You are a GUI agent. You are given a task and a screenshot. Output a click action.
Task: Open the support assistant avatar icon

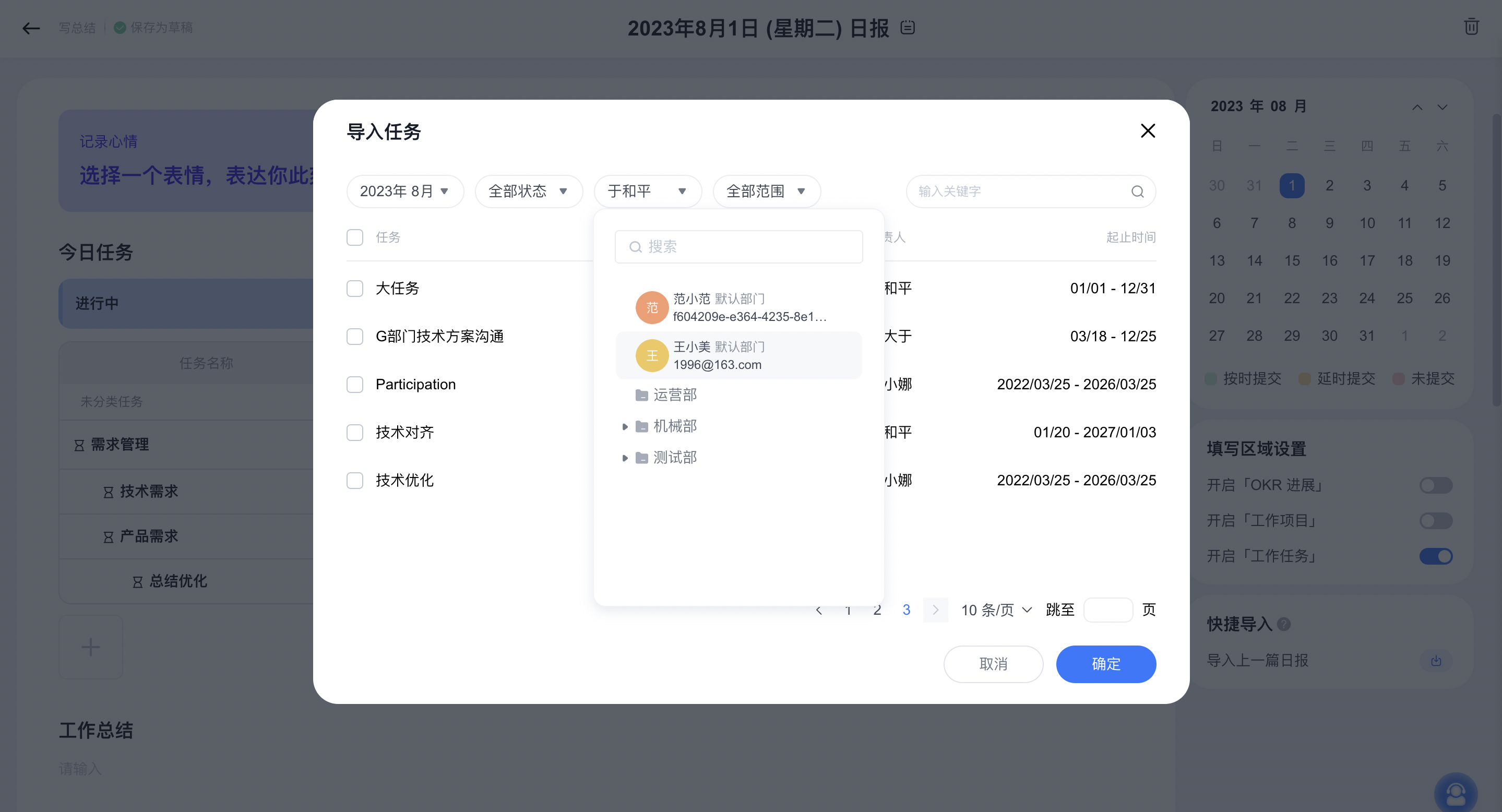(x=1456, y=793)
